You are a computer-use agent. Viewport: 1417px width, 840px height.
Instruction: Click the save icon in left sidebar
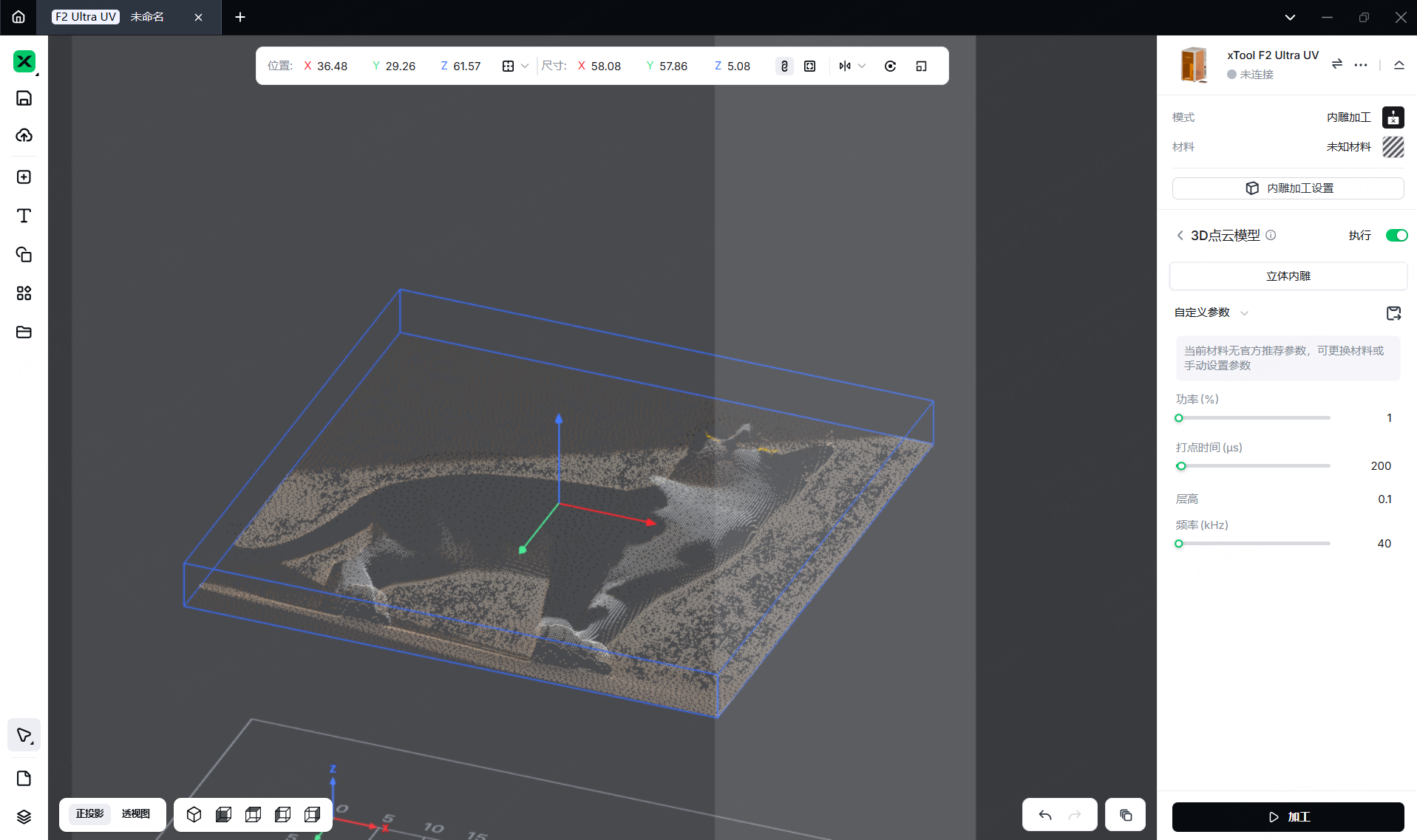tap(24, 98)
